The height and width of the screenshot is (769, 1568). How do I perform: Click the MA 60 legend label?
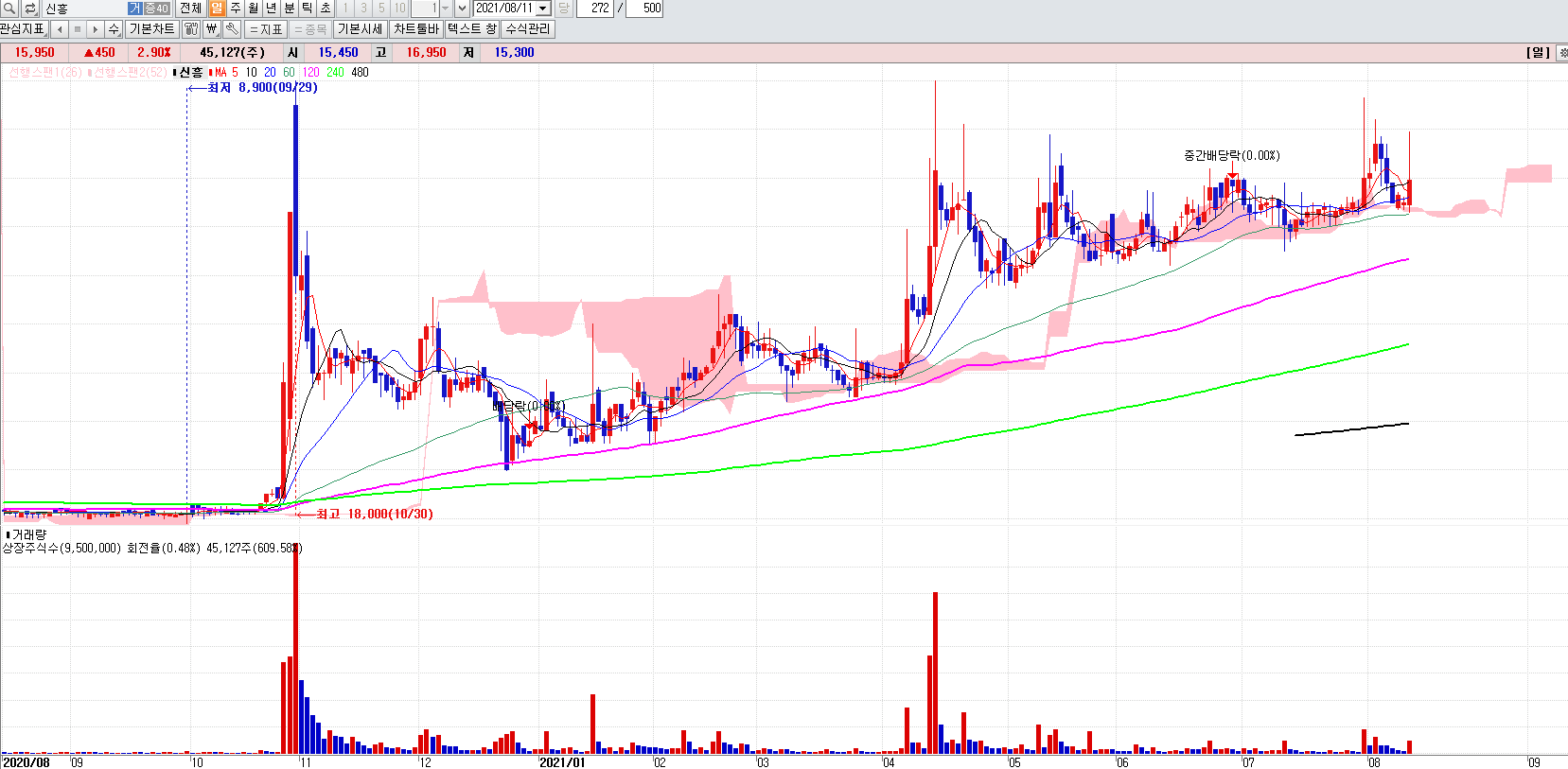click(x=289, y=72)
